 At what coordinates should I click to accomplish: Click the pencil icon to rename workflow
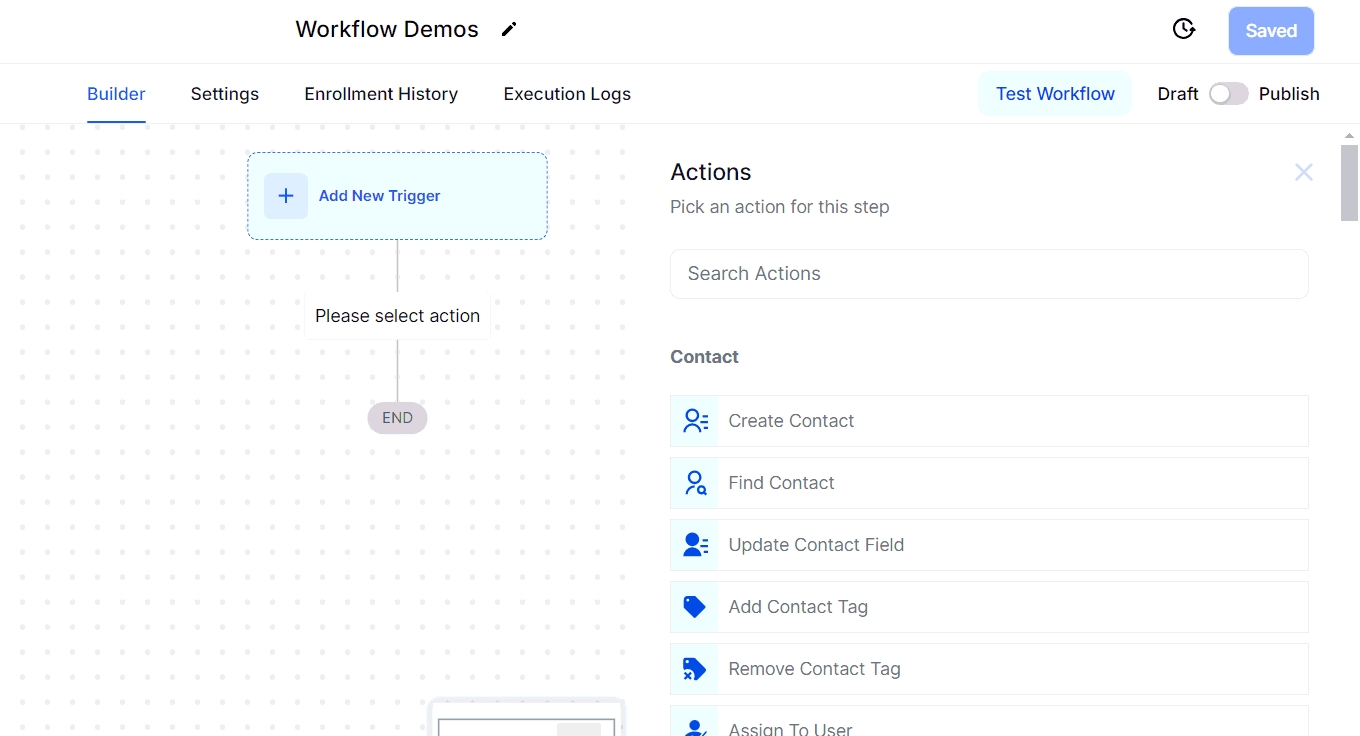point(509,30)
